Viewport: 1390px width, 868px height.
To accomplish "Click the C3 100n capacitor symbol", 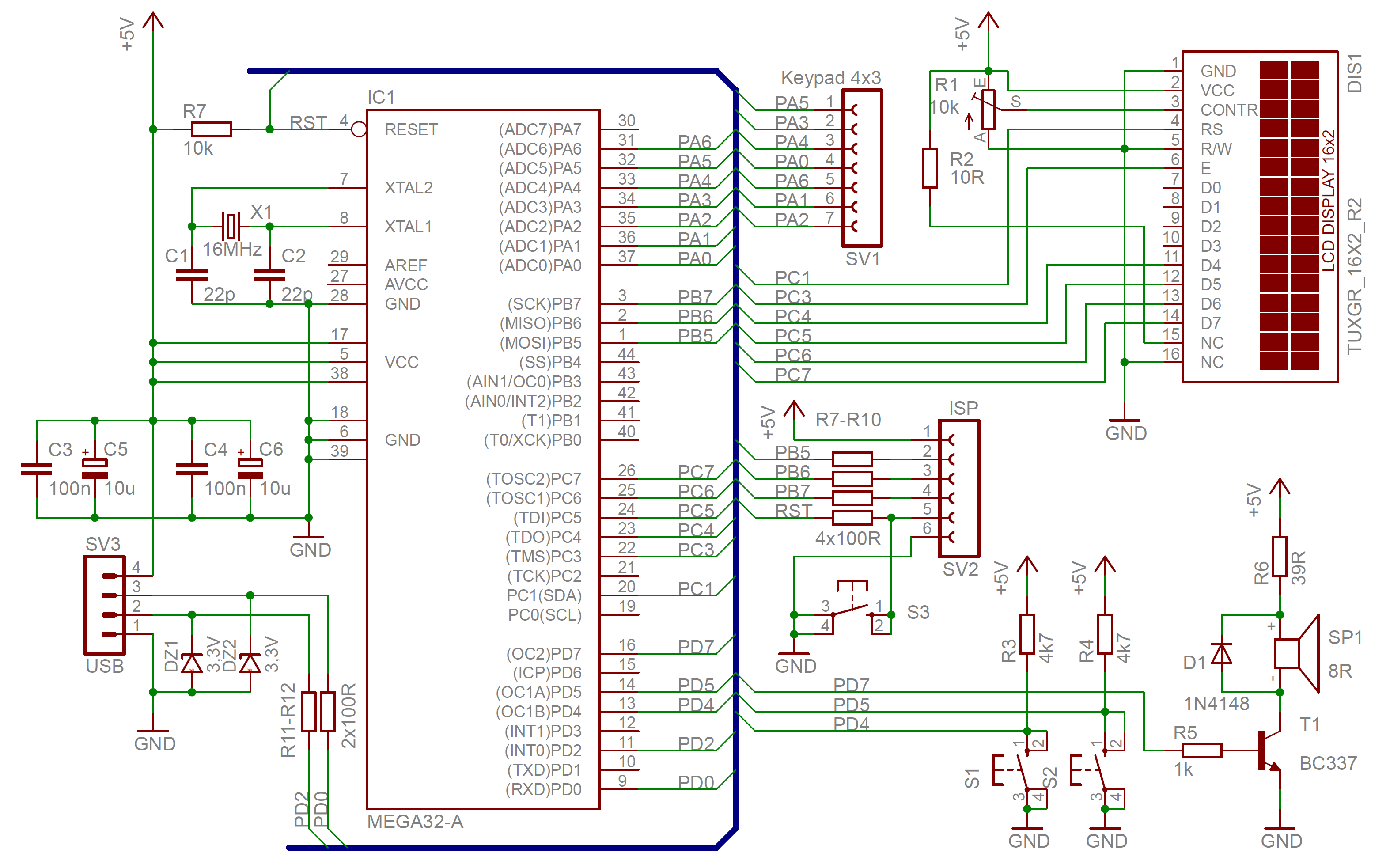I will coord(36,469).
